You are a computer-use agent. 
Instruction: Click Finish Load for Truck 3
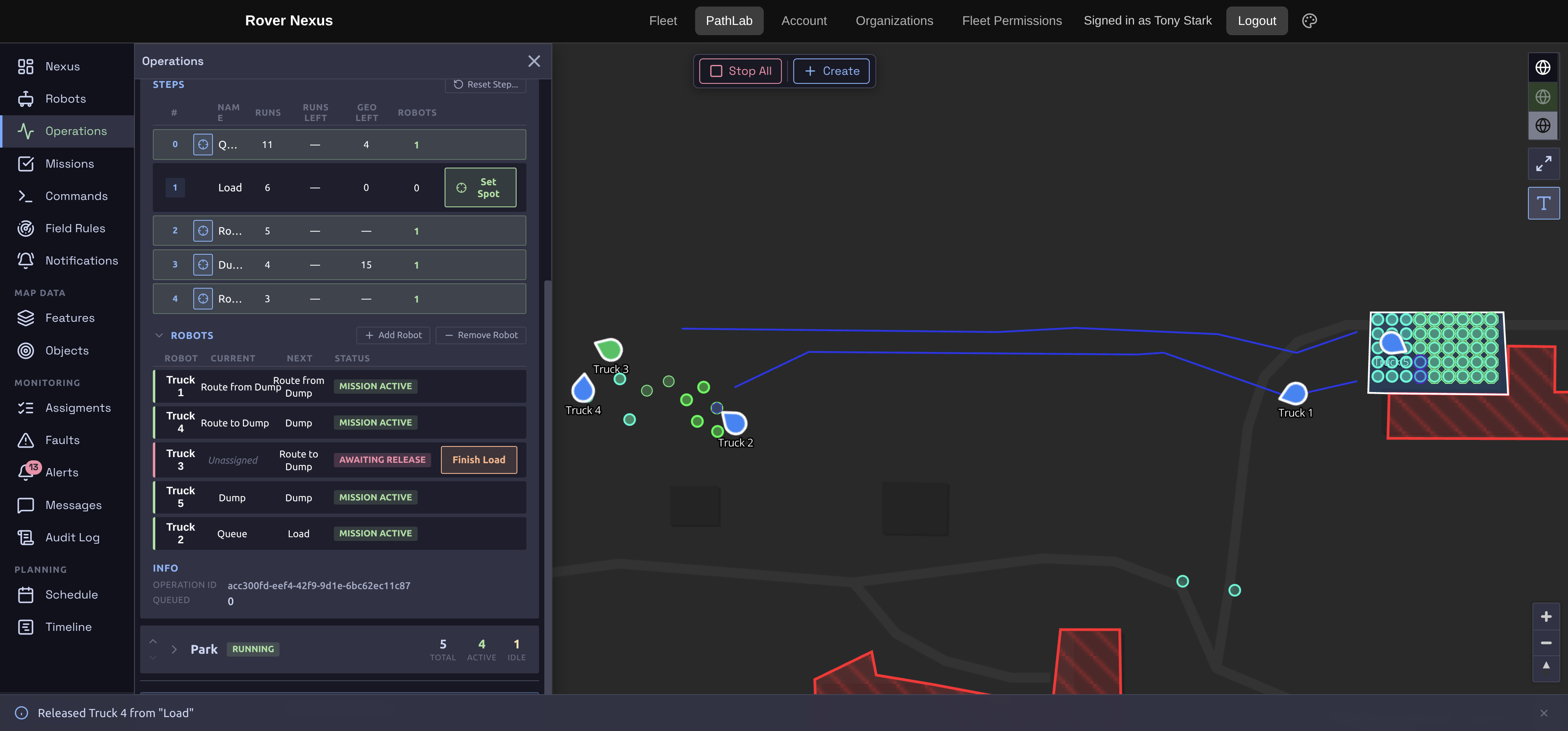click(x=479, y=460)
